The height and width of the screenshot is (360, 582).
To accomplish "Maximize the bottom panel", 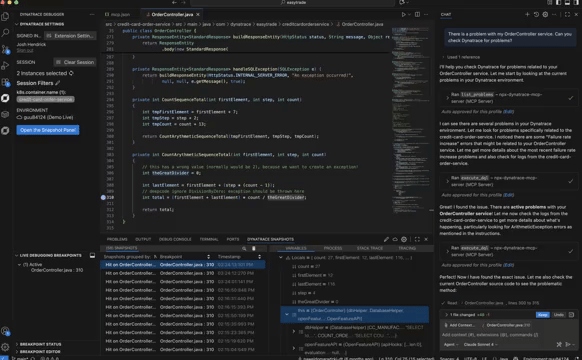I will [x=417, y=239].
